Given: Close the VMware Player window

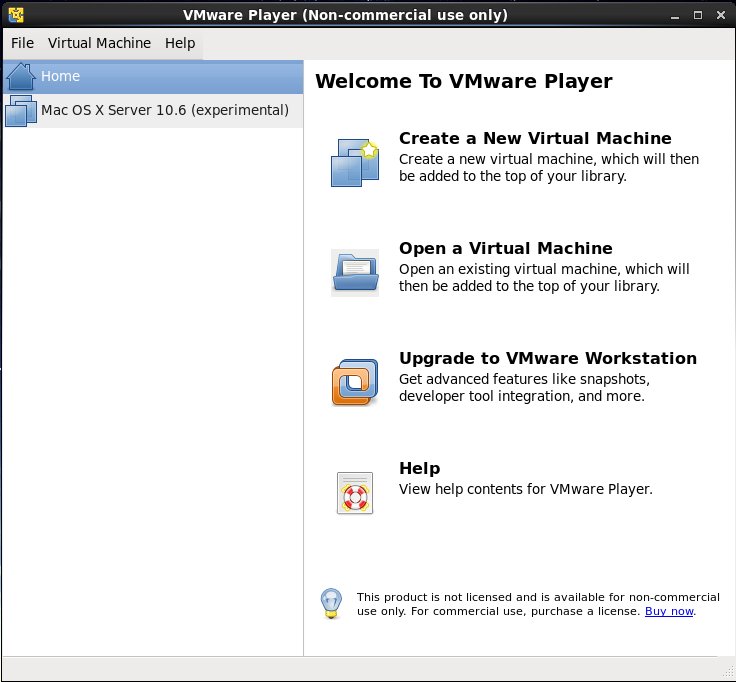Looking at the screenshot, I should pyautogui.click(x=721, y=15).
